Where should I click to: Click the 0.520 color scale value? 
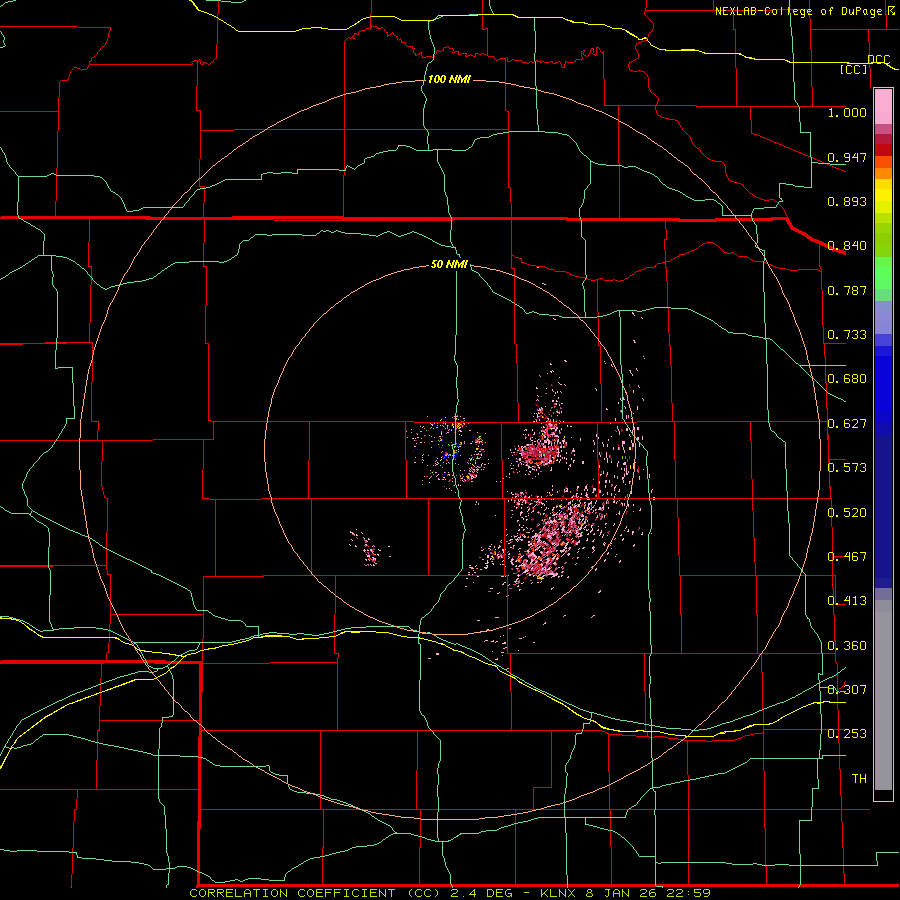(x=847, y=513)
